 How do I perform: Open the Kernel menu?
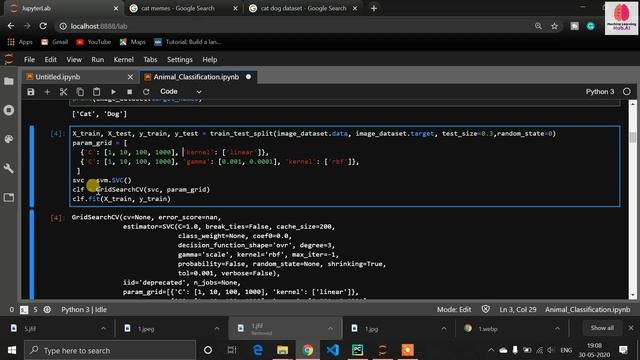[x=123, y=60]
